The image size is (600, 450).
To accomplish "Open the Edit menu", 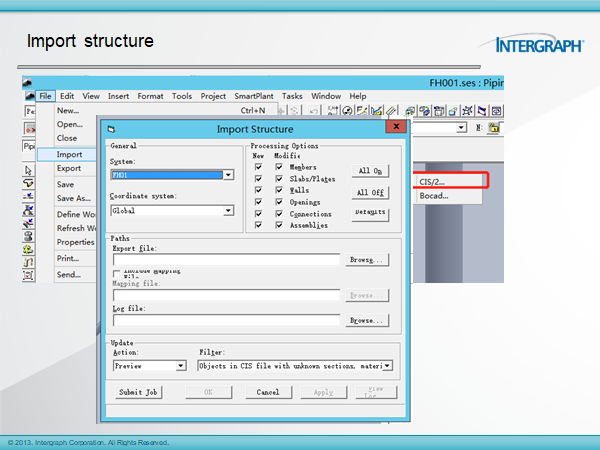I will (67, 96).
